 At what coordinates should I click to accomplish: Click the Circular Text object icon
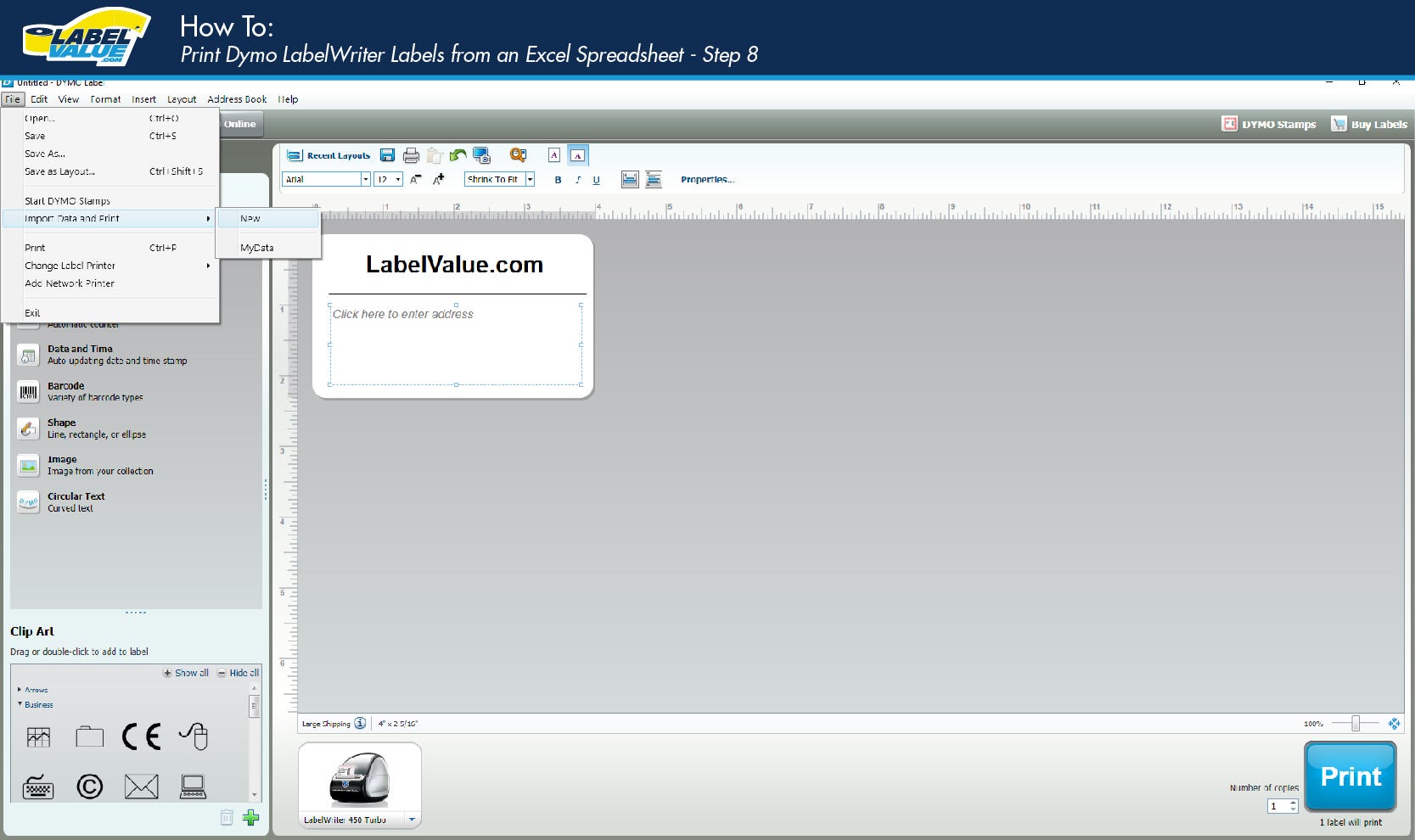click(28, 502)
